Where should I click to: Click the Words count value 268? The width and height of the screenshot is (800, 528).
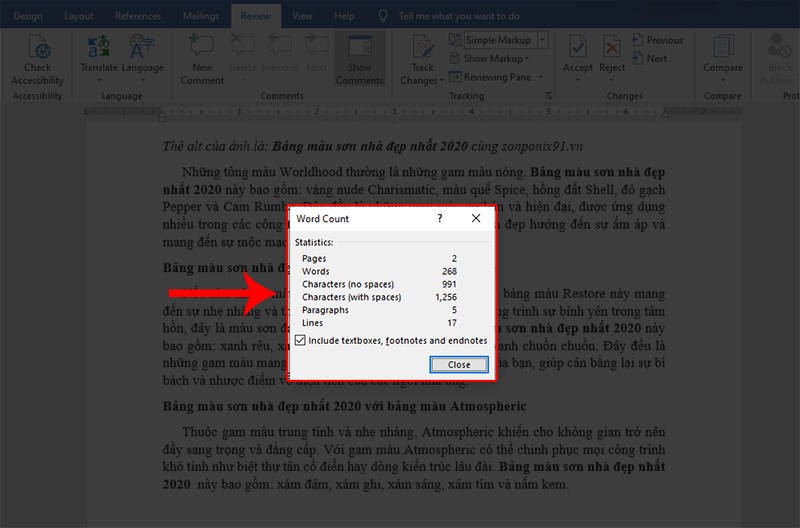tap(449, 271)
